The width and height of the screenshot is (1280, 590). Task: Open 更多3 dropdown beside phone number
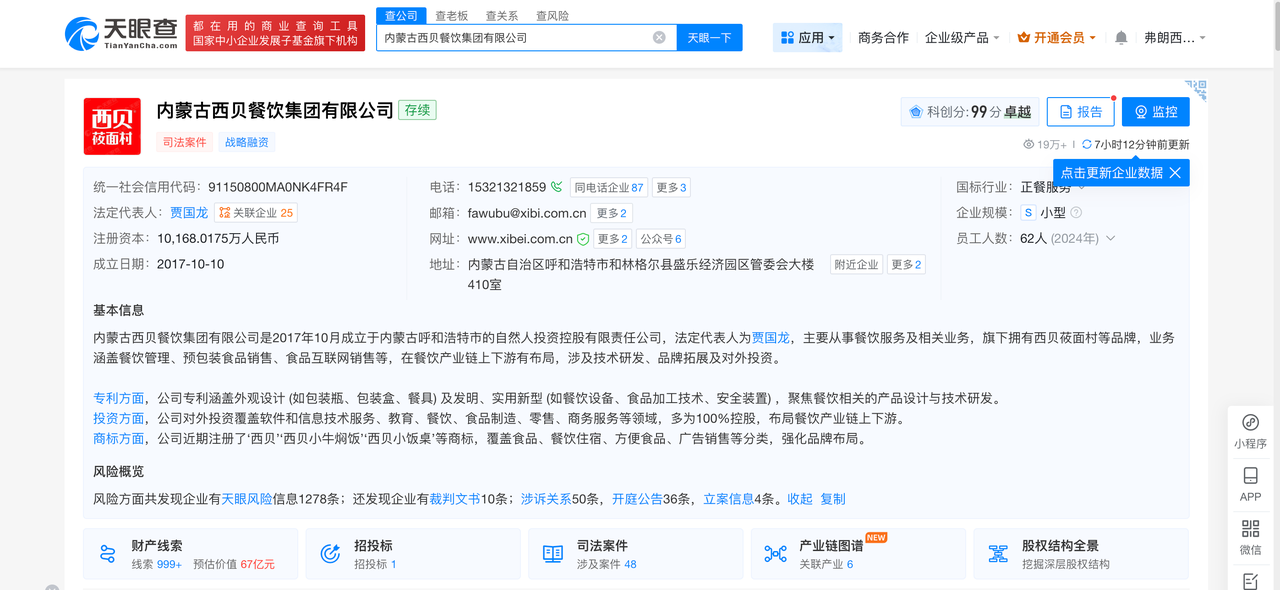[x=670, y=187]
